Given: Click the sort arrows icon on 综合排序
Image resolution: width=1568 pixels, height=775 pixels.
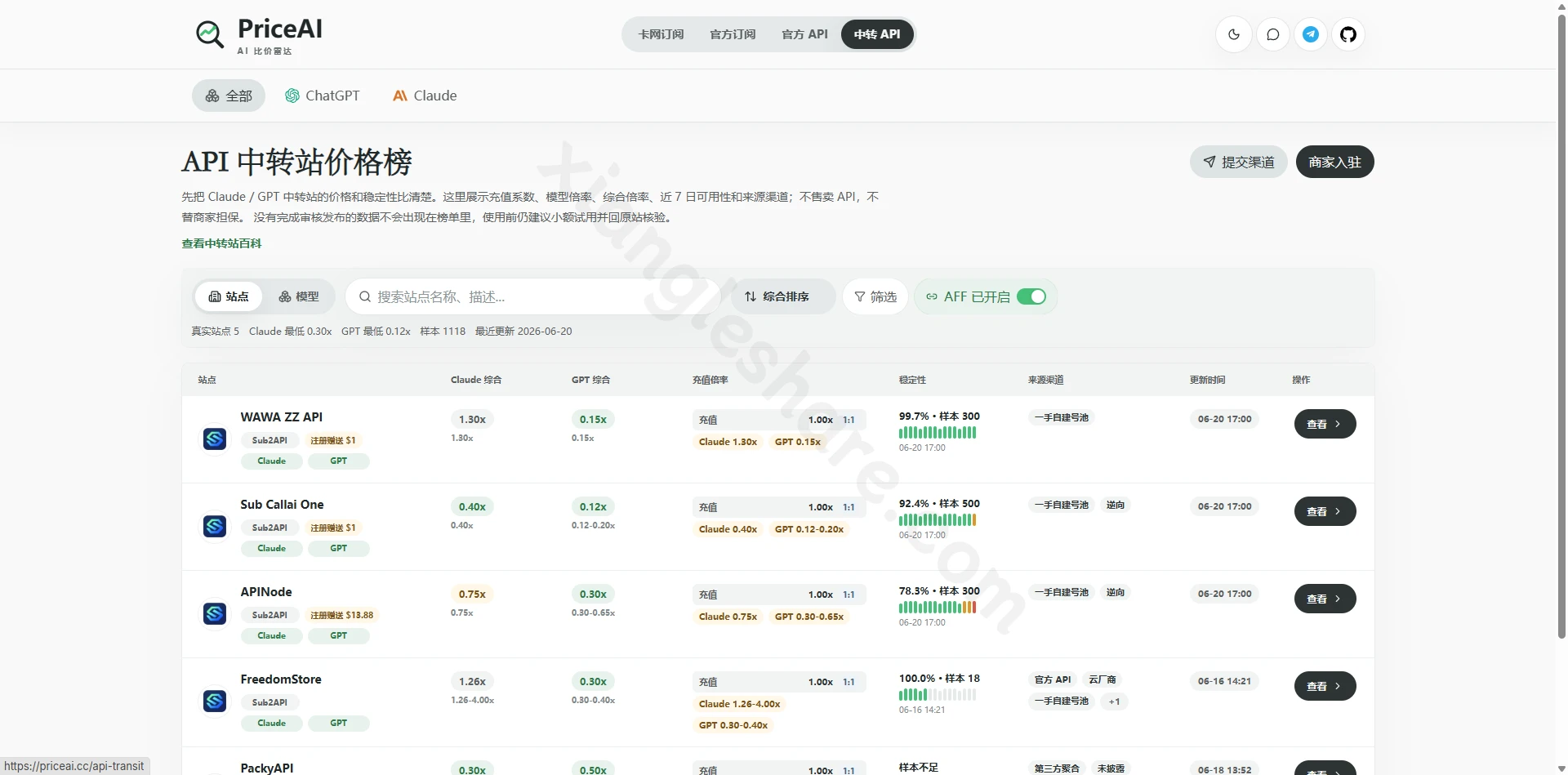Looking at the screenshot, I should tap(751, 296).
